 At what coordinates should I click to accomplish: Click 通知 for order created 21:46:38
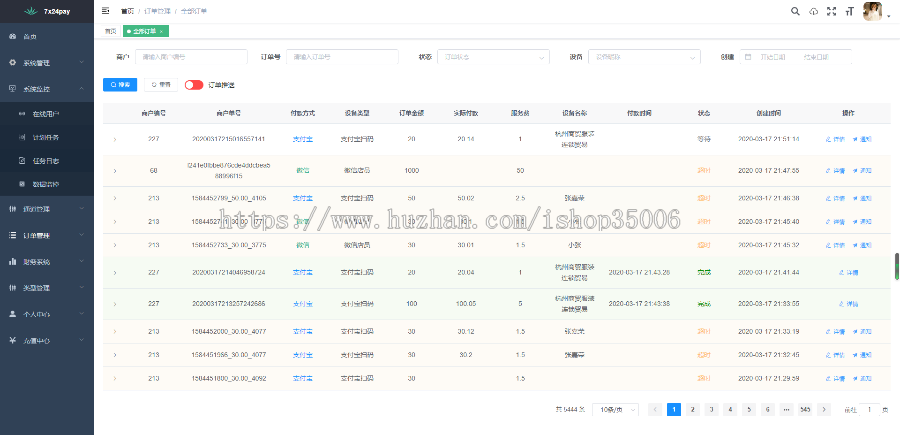(862, 198)
